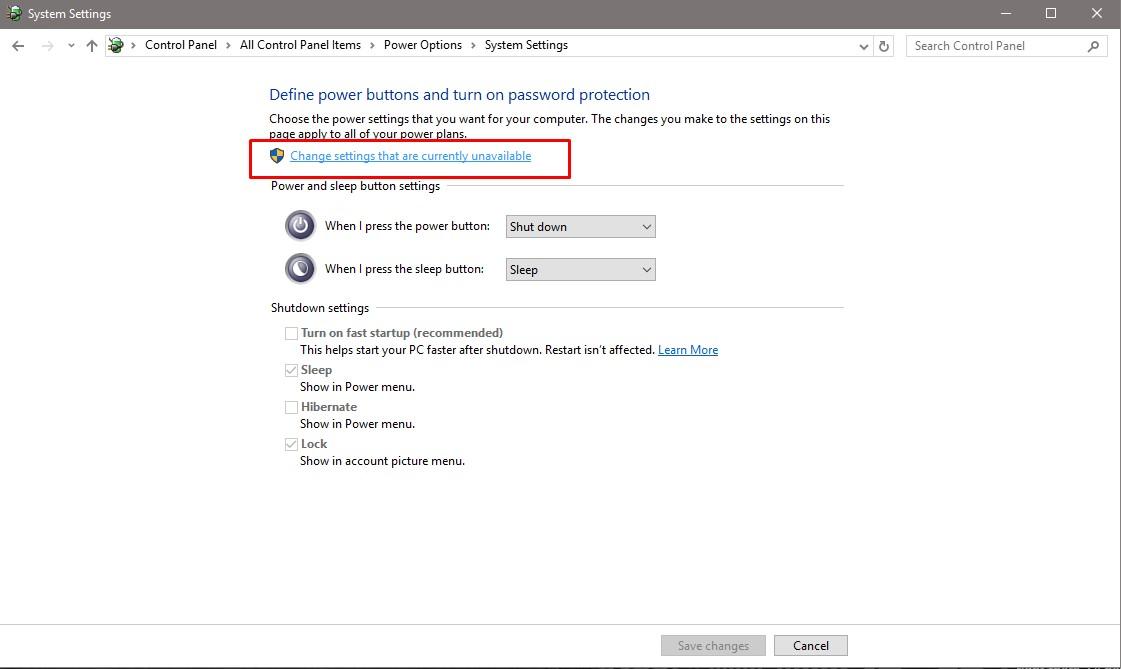The image size is (1121, 669).
Task: Expand chevron after Power Options breadcrumb
Action: (x=473, y=46)
